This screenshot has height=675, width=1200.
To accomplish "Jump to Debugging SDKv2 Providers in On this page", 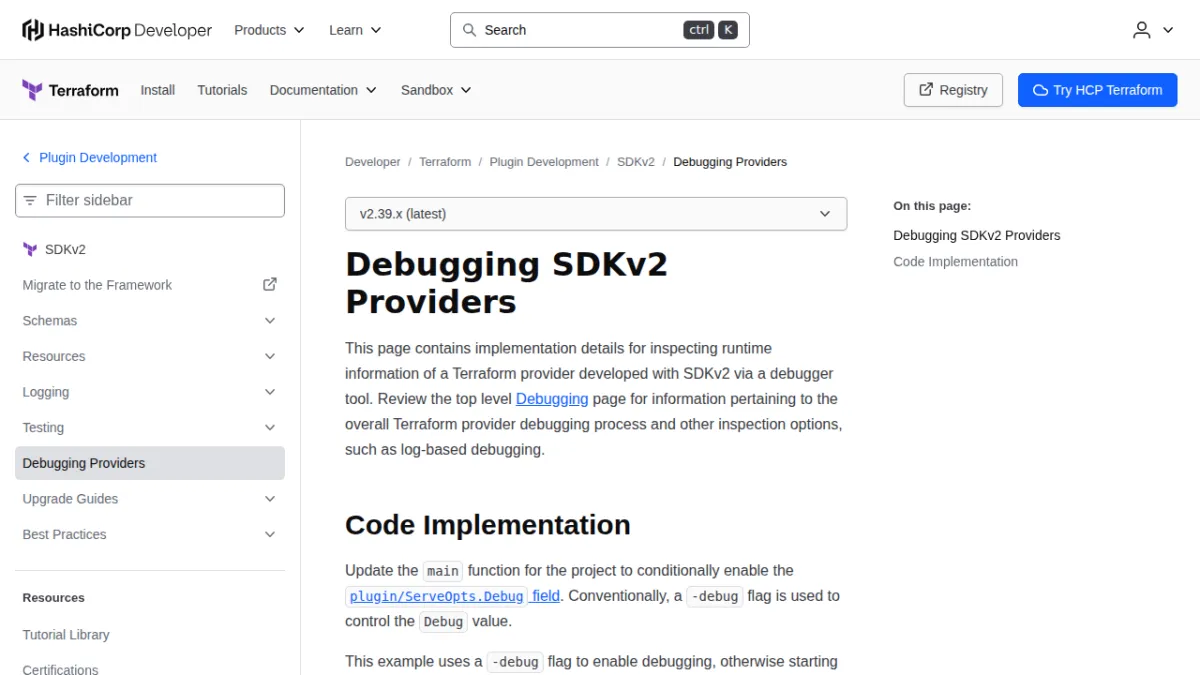I will (977, 236).
